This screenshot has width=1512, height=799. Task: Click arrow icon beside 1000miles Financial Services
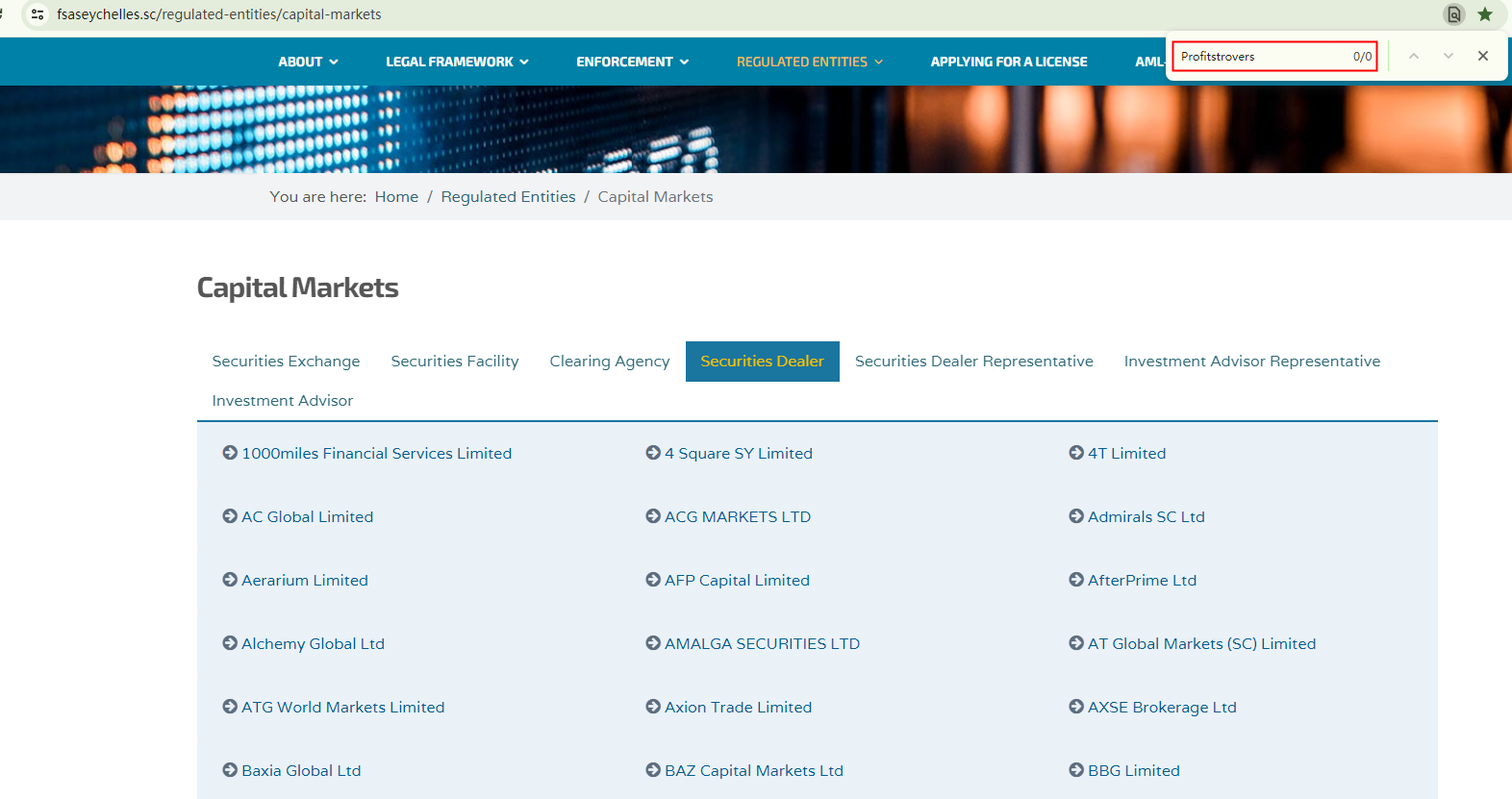point(230,453)
